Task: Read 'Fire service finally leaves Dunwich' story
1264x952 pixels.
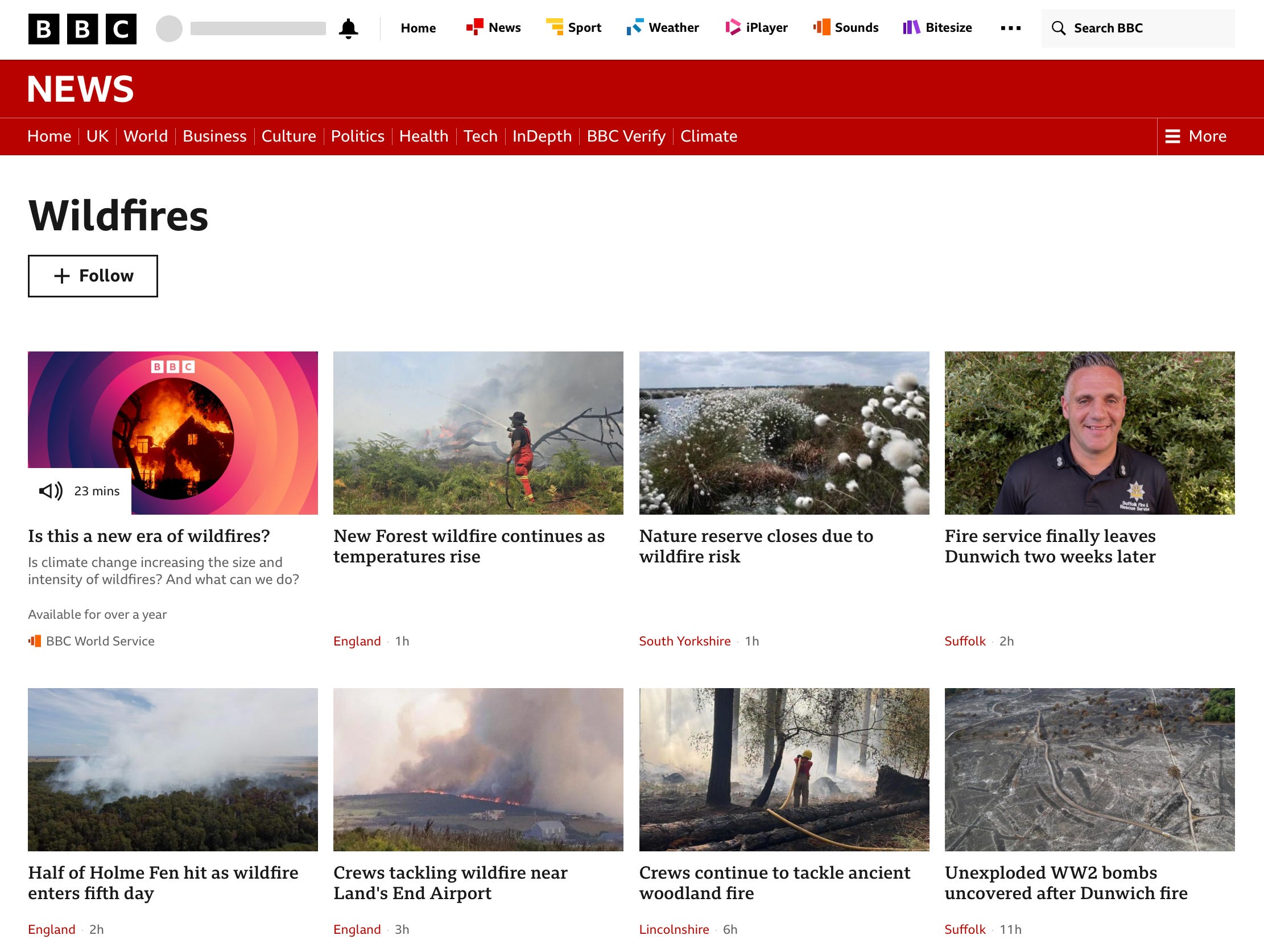Action: [x=1050, y=547]
